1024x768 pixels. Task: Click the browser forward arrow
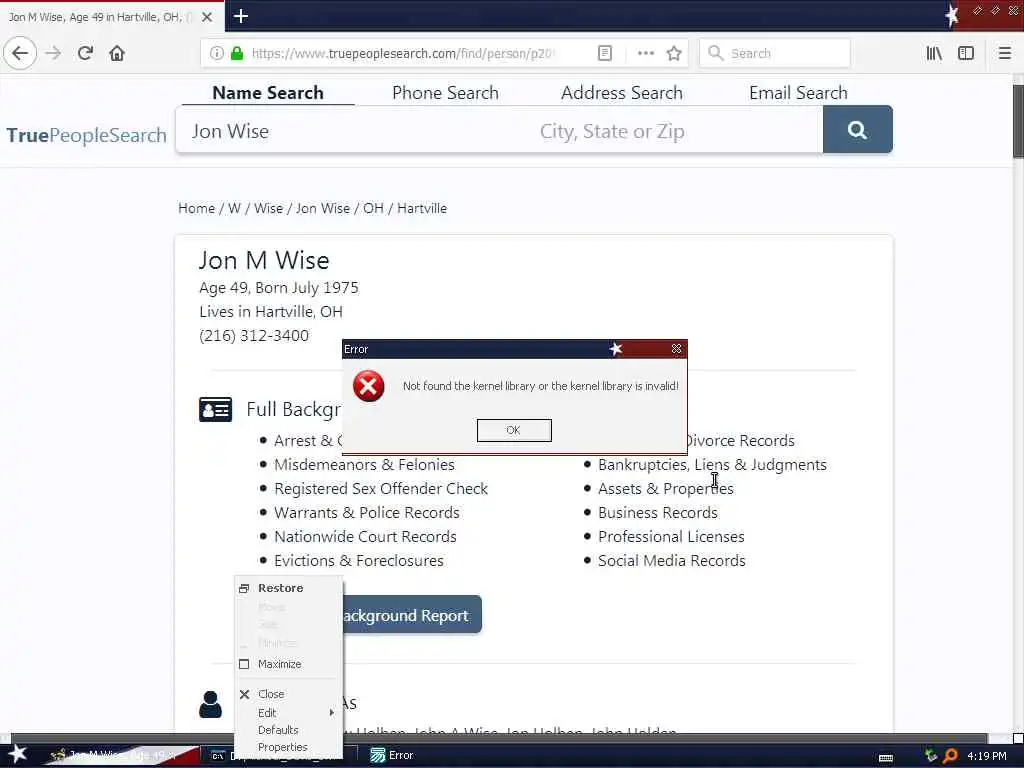pos(54,53)
